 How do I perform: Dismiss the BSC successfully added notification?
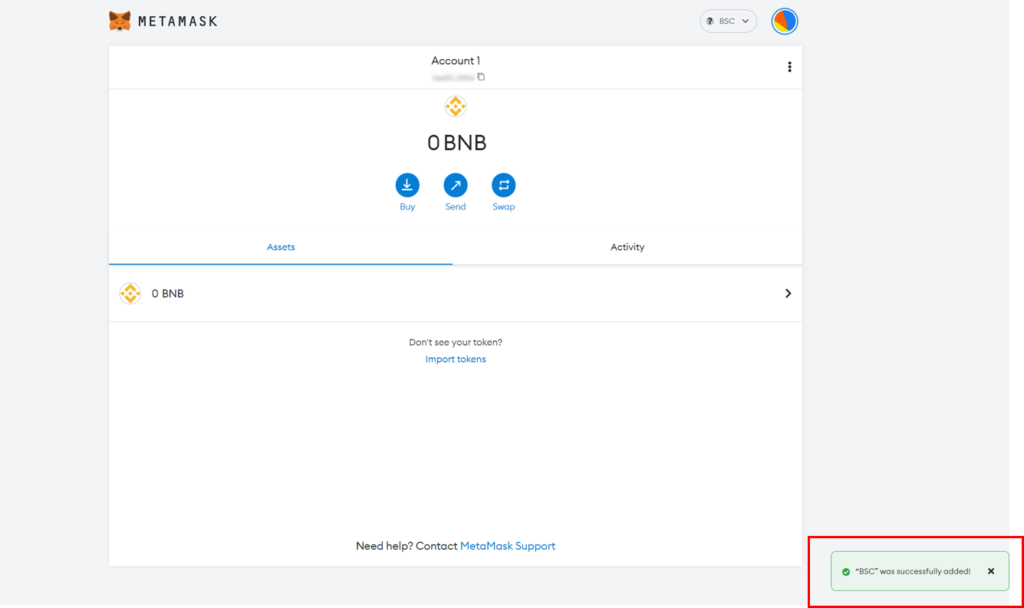click(991, 571)
